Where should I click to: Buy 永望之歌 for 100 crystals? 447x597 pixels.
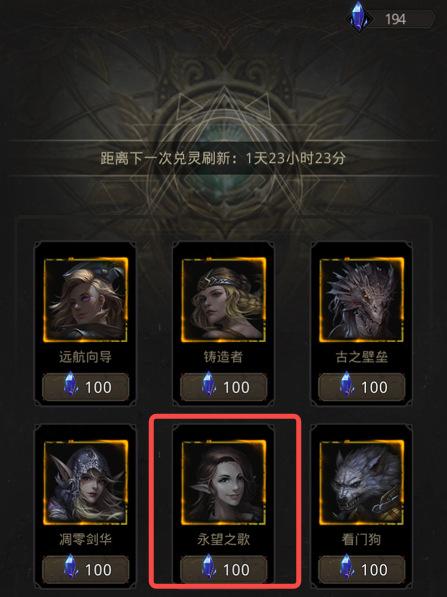point(224,569)
